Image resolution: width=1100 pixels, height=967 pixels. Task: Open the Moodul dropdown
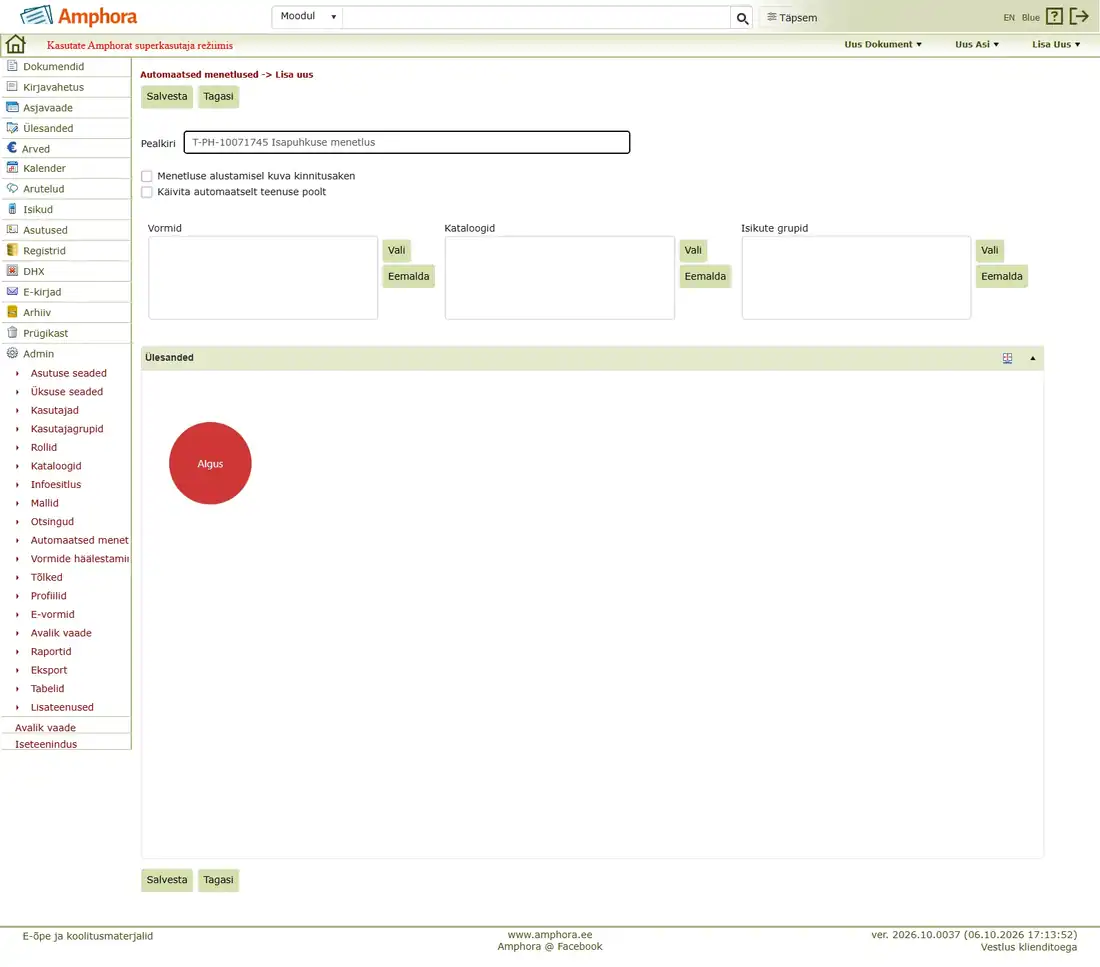click(307, 17)
